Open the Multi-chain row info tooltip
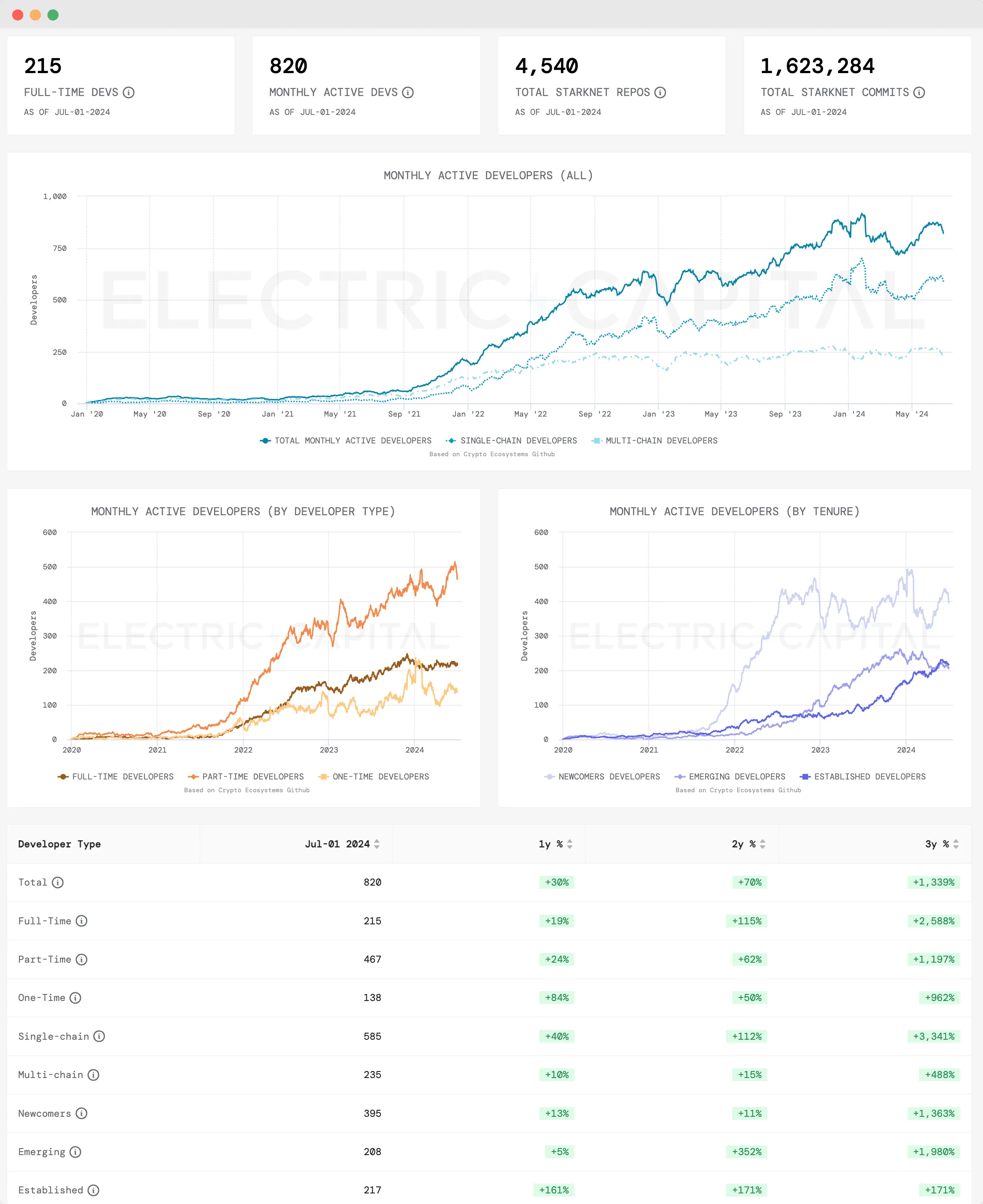The width and height of the screenshot is (983, 1204). pyautogui.click(x=94, y=1075)
